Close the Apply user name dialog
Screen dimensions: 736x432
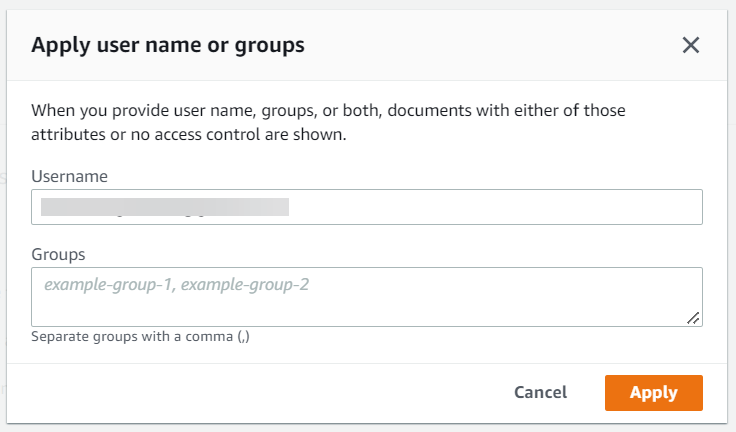(690, 45)
